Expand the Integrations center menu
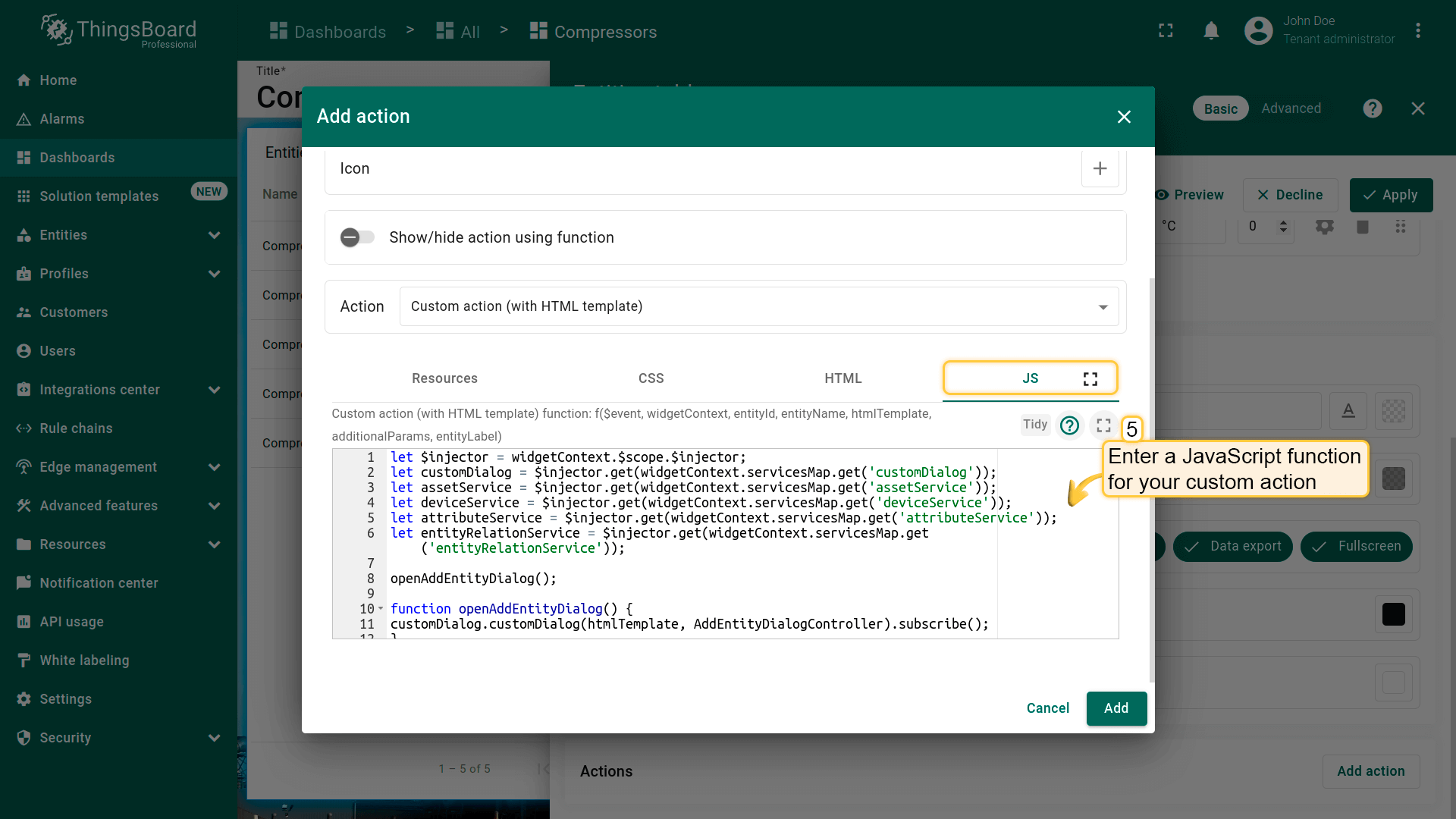The height and width of the screenshot is (819, 1456). tap(215, 390)
